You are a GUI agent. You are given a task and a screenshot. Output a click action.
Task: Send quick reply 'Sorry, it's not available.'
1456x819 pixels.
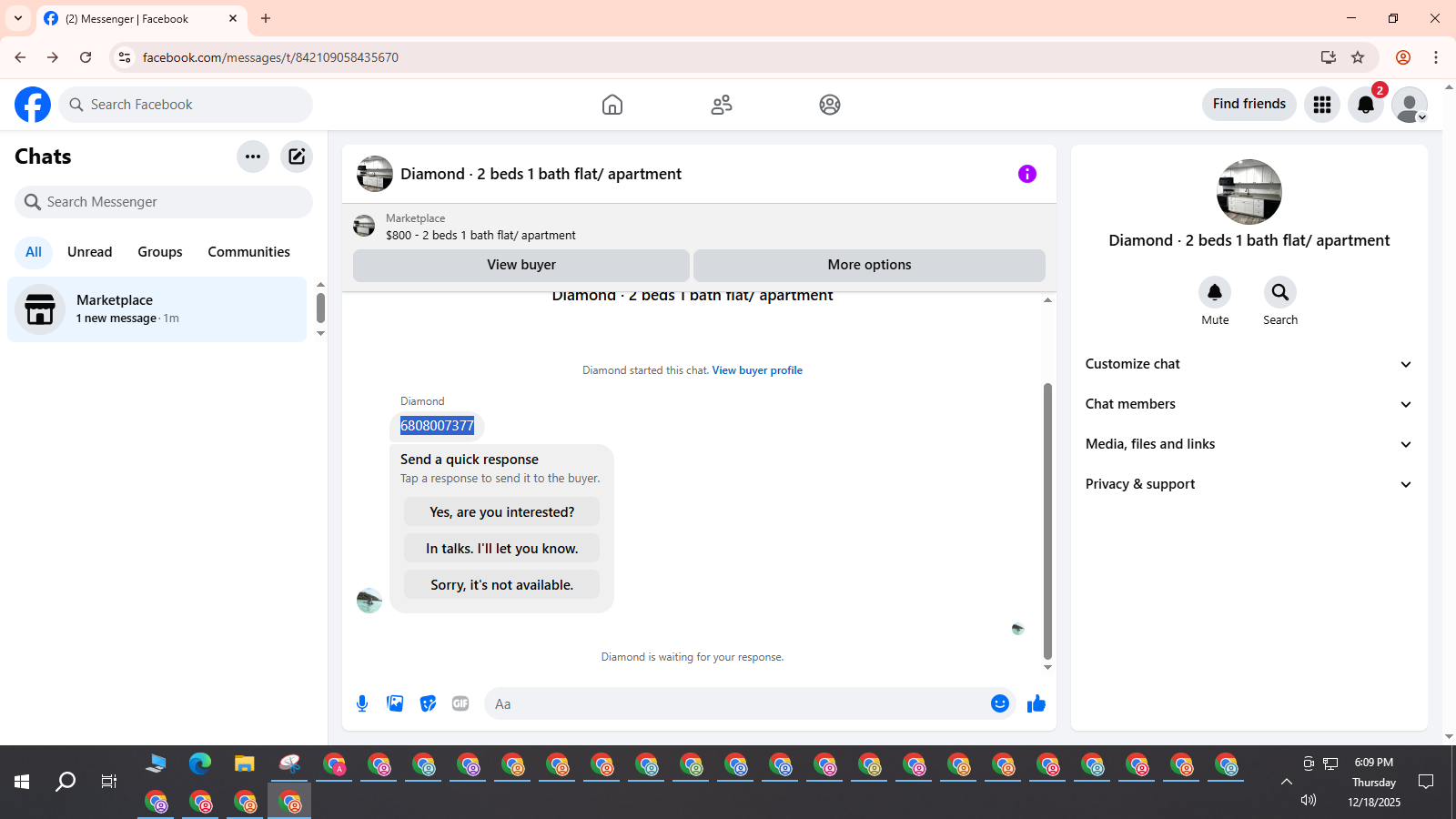(502, 585)
